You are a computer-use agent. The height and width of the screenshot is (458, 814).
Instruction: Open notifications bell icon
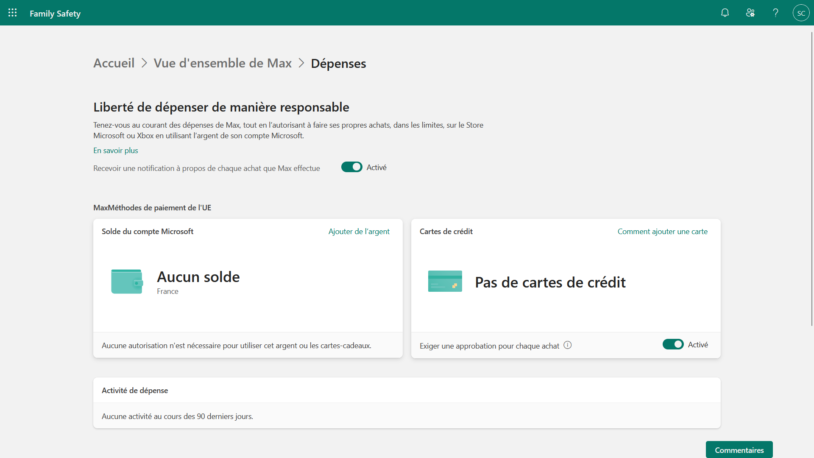tap(725, 13)
